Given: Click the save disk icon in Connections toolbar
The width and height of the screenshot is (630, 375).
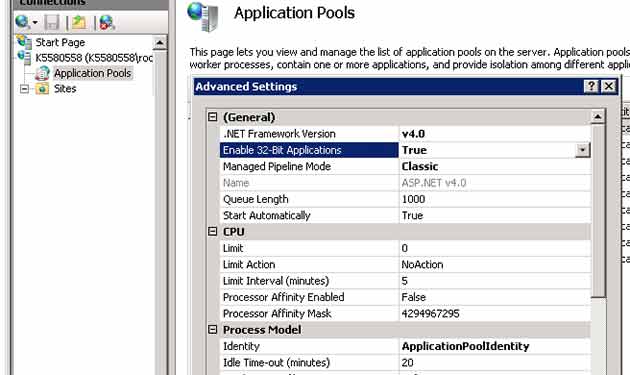Looking at the screenshot, I should [x=52, y=23].
